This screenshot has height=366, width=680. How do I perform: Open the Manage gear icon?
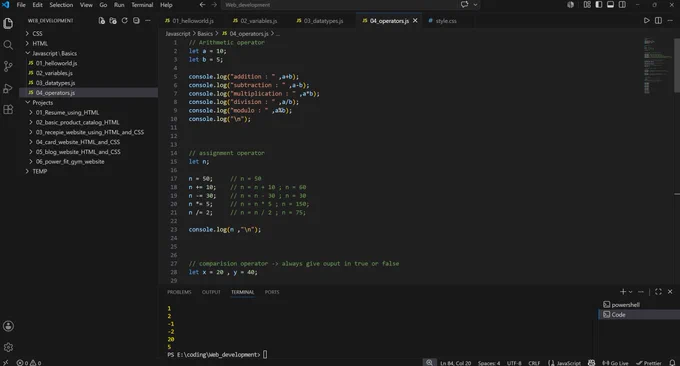click(8, 347)
